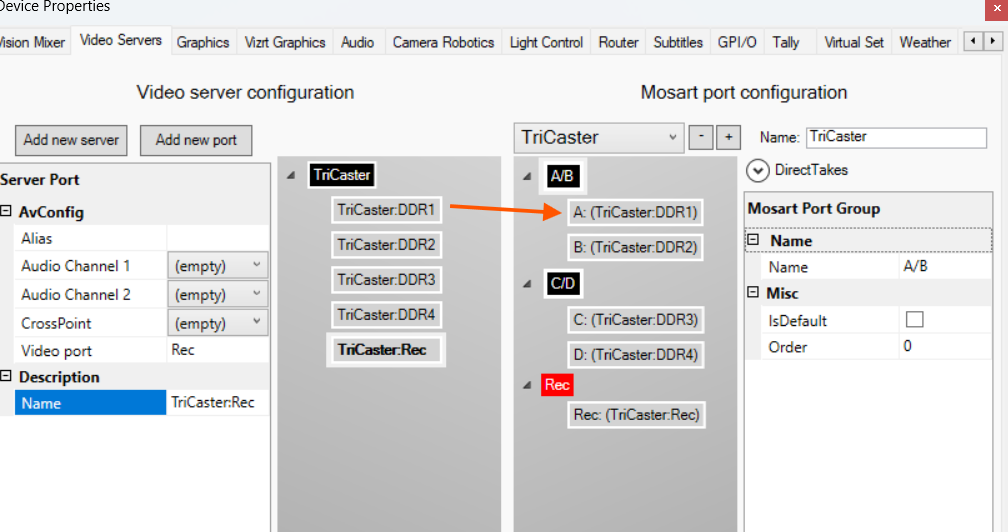
Task: Open the Camera Robotics tab
Action: pos(443,42)
